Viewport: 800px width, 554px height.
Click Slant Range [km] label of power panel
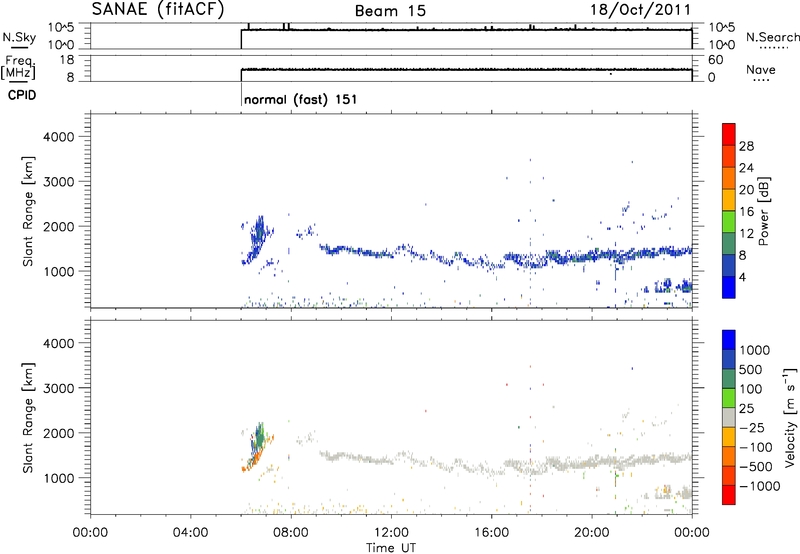point(28,211)
